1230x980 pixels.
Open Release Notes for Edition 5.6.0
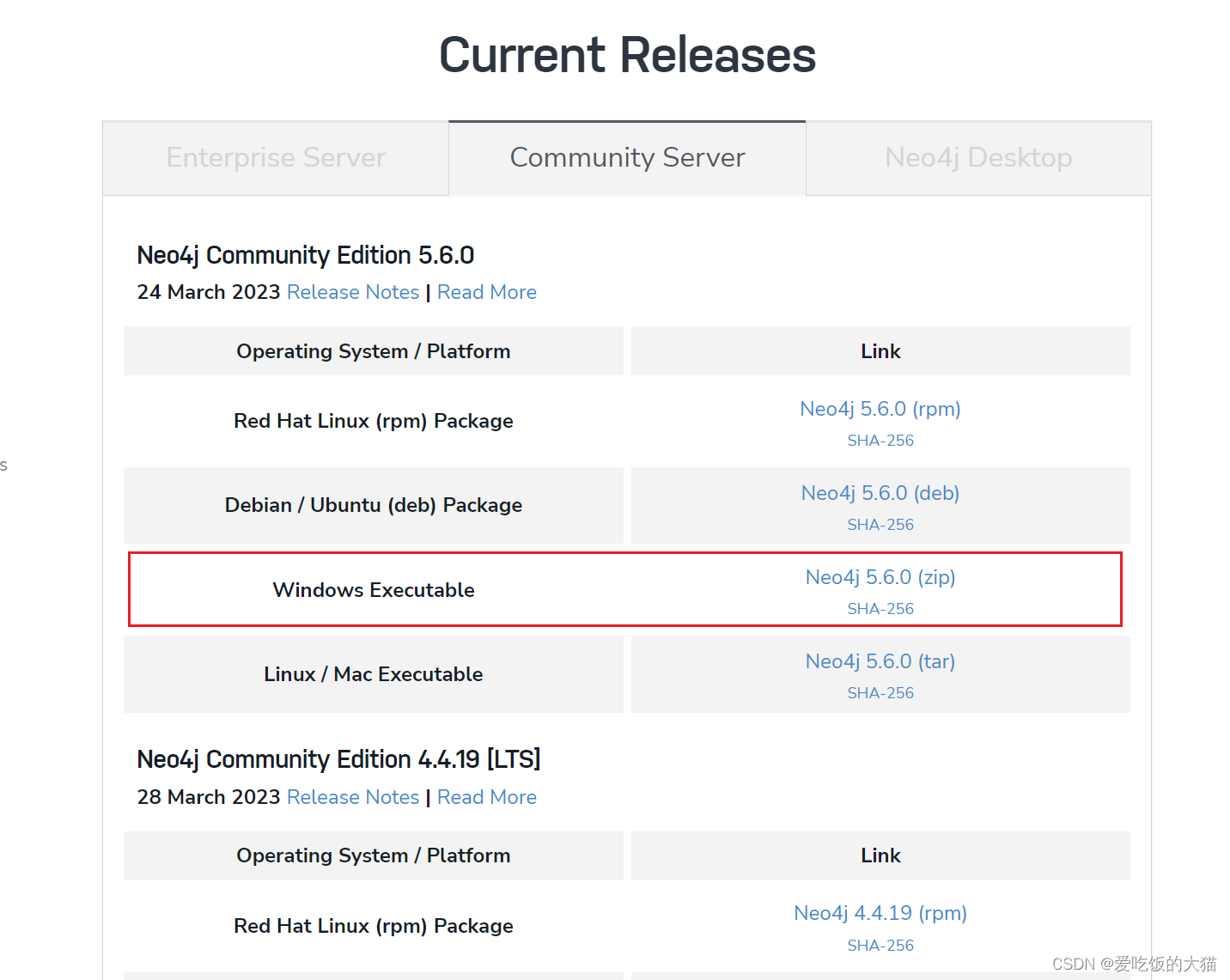click(x=353, y=292)
